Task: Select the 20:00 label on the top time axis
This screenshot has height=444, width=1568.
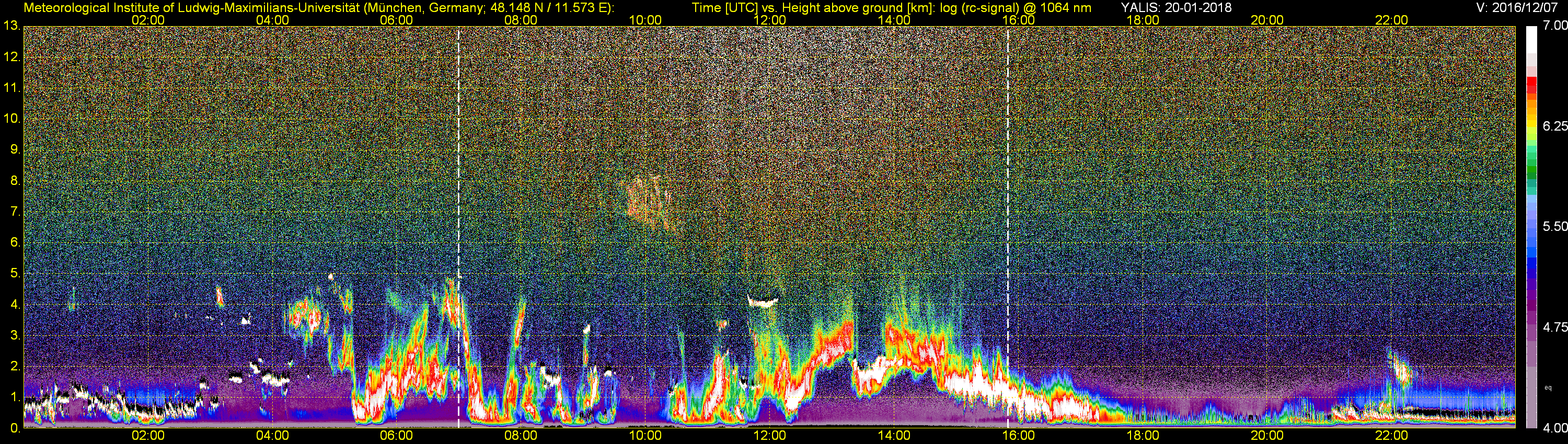Action: [1267, 20]
